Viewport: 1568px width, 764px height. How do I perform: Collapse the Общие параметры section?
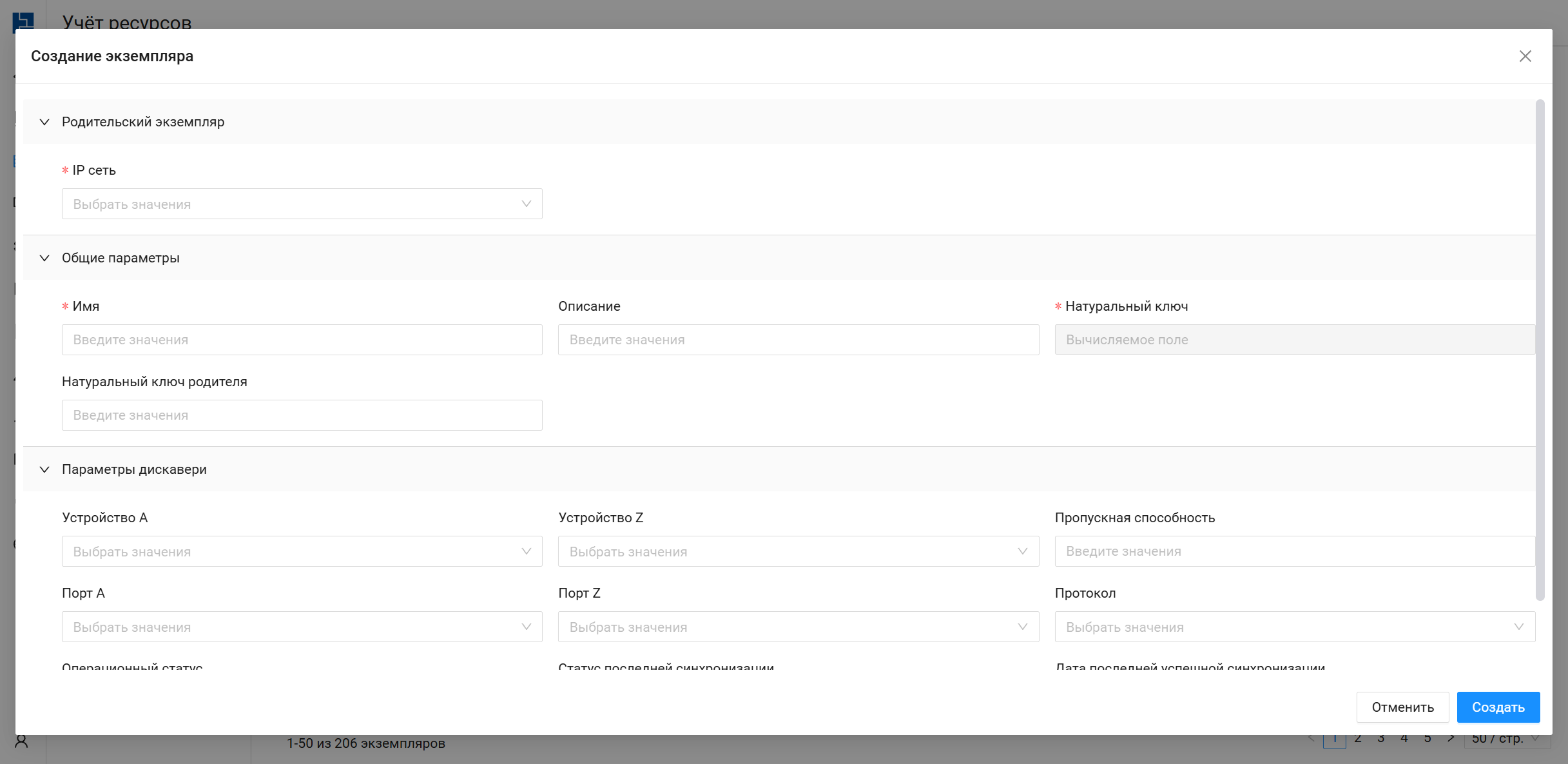point(44,258)
